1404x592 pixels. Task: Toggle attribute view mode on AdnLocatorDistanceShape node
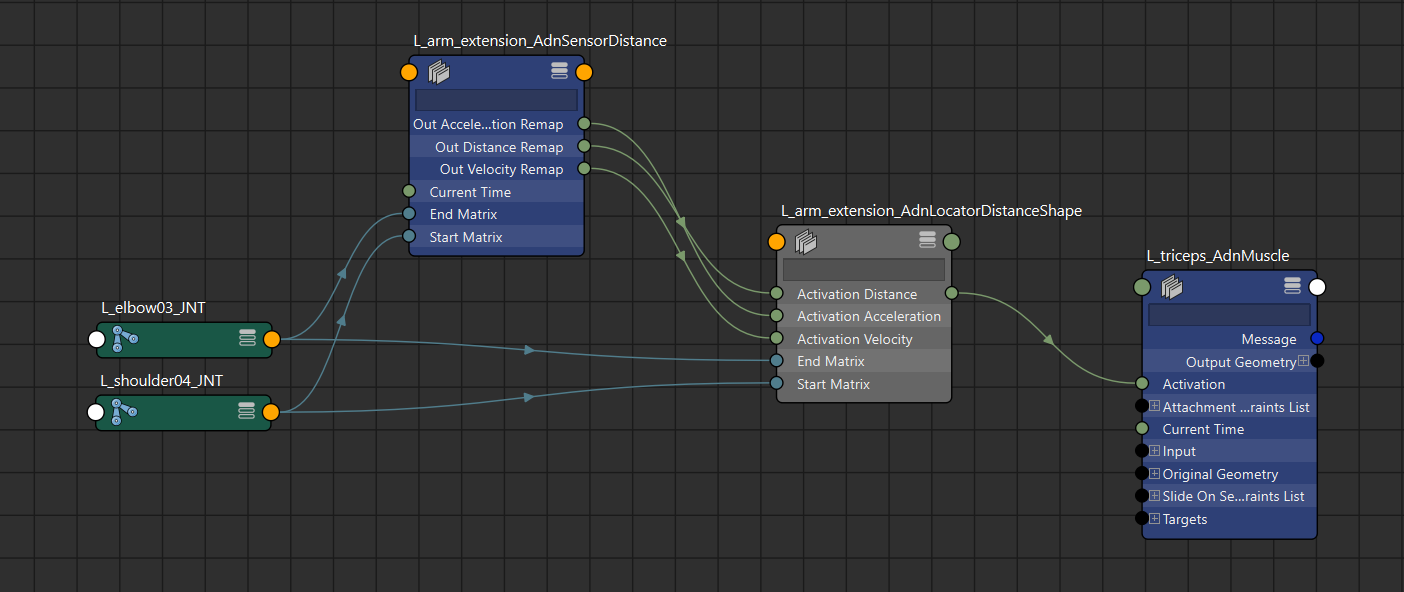tap(927, 241)
